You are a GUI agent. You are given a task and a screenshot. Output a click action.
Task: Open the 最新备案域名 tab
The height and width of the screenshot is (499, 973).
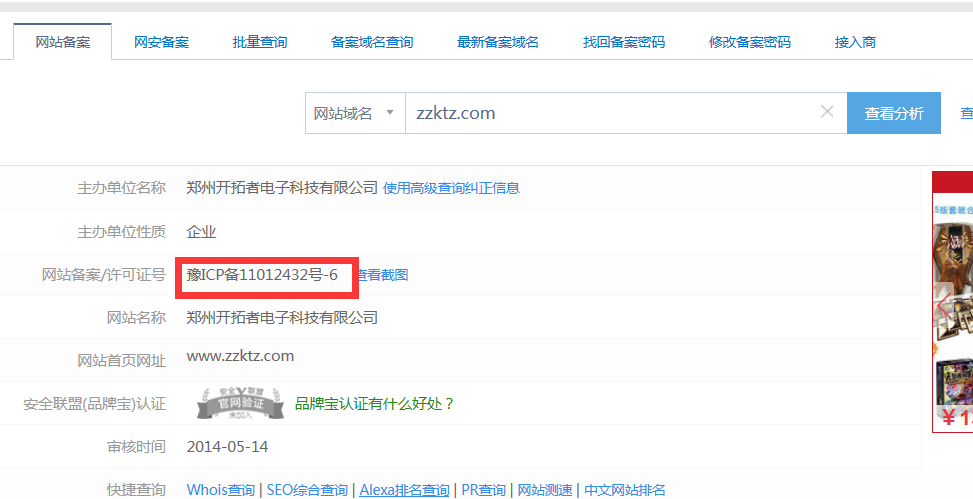pyautogui.click(x=497, y=42)
